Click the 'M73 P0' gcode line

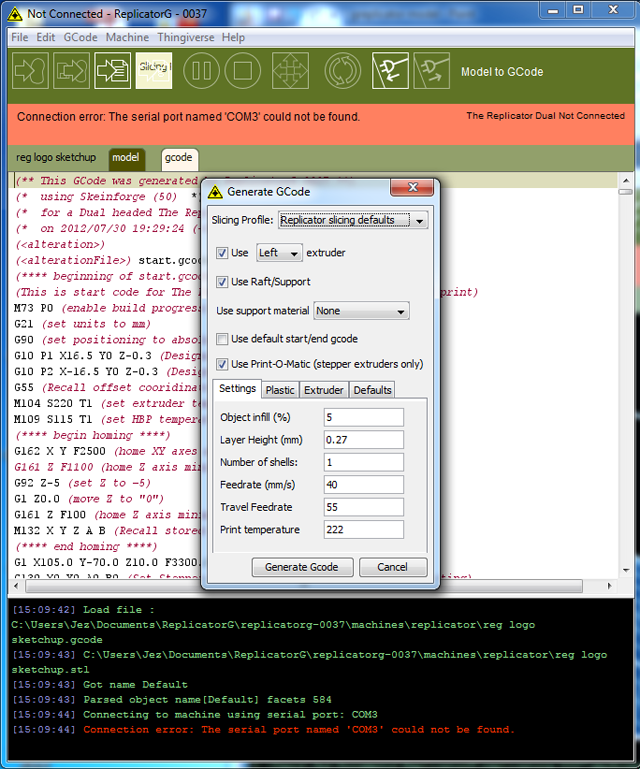[x=107, y=308]
